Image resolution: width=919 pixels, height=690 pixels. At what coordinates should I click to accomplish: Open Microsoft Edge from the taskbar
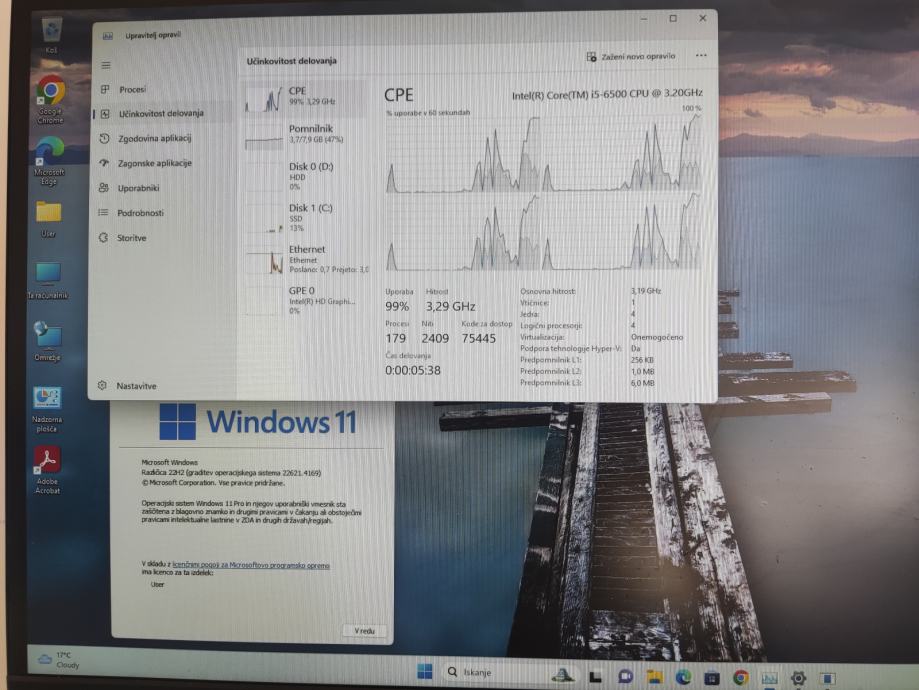tap(683, 678)
